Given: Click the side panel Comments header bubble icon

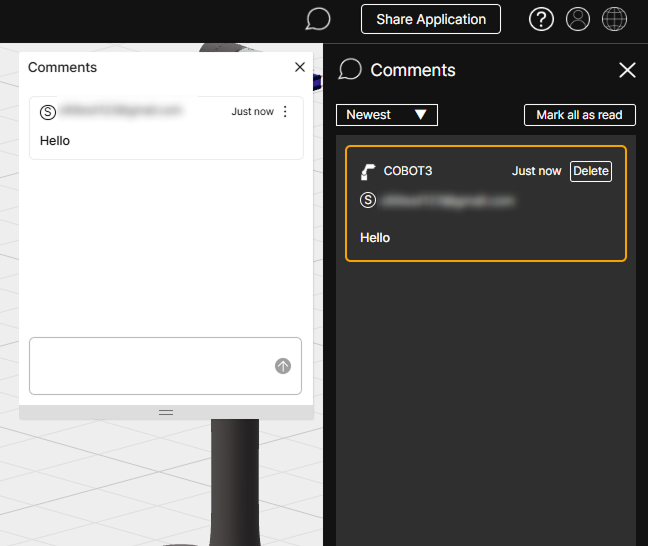Looking at the screenshot, I should (350, 69).
